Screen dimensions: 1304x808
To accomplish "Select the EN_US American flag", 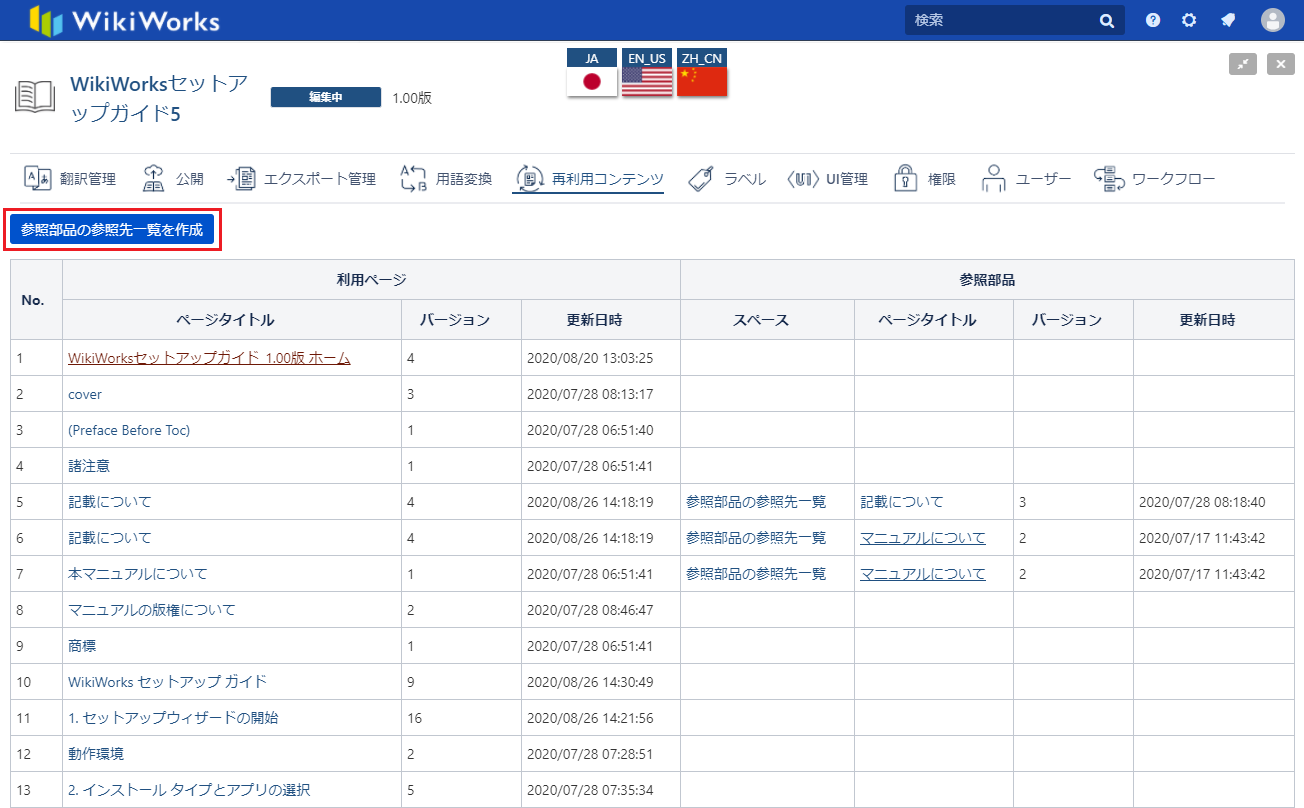I will tap(647, 81).
